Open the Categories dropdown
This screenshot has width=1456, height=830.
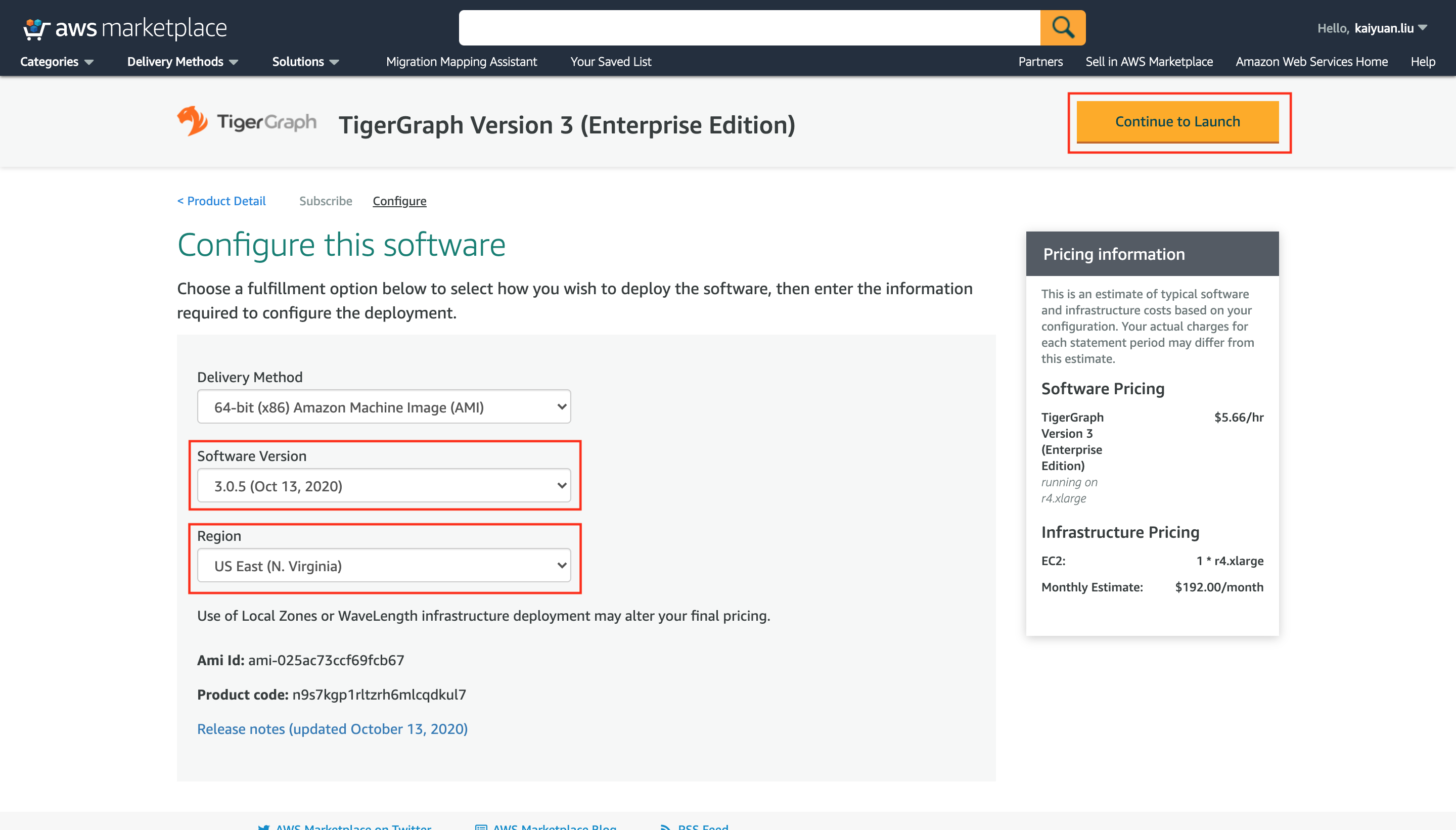56,62
